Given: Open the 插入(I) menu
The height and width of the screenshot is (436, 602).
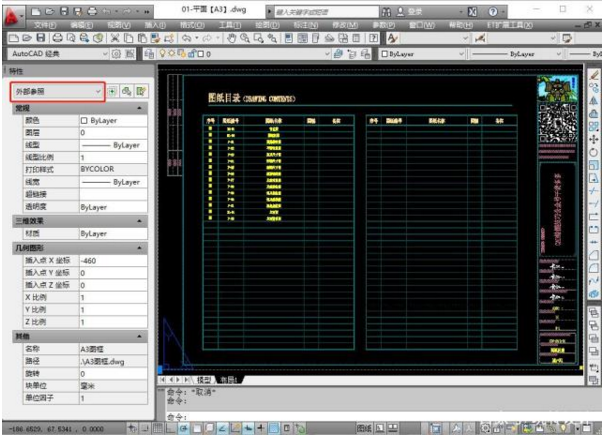Looking at the screenshot, I should click(x=155, y=25).
